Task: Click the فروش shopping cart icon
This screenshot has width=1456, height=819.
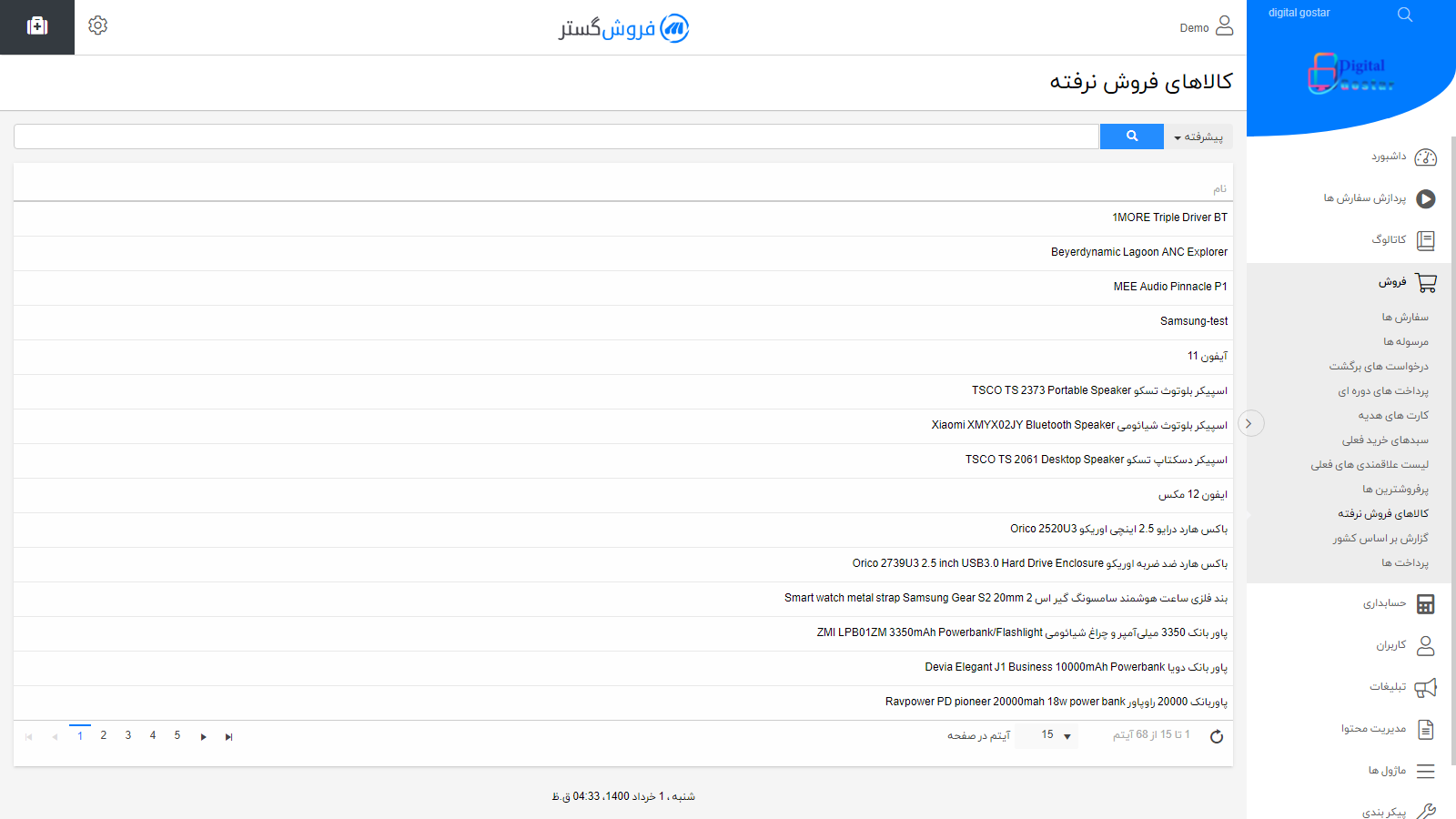Action: point(1427,282)
